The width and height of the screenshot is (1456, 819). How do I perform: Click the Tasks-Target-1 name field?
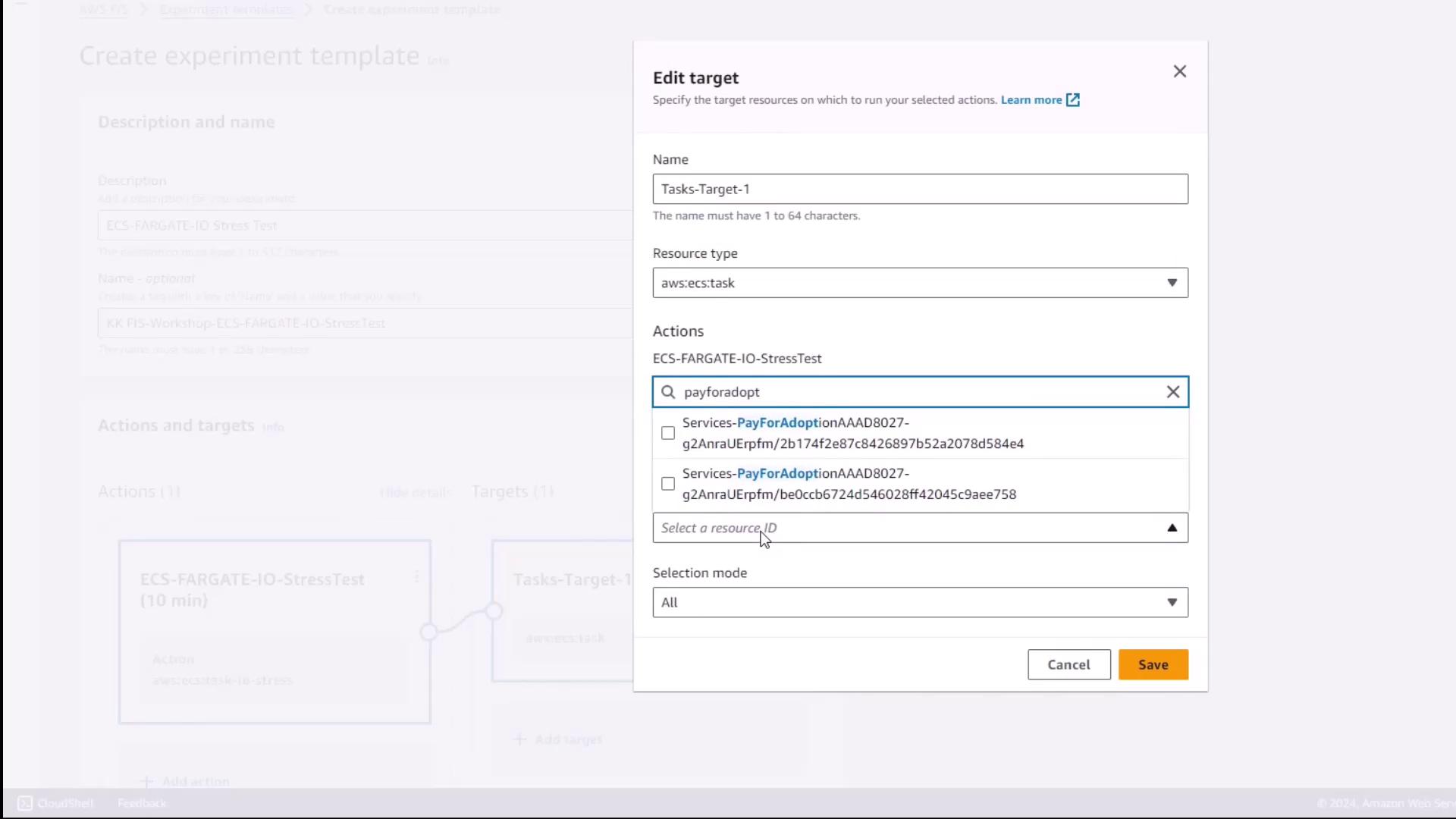919,189
